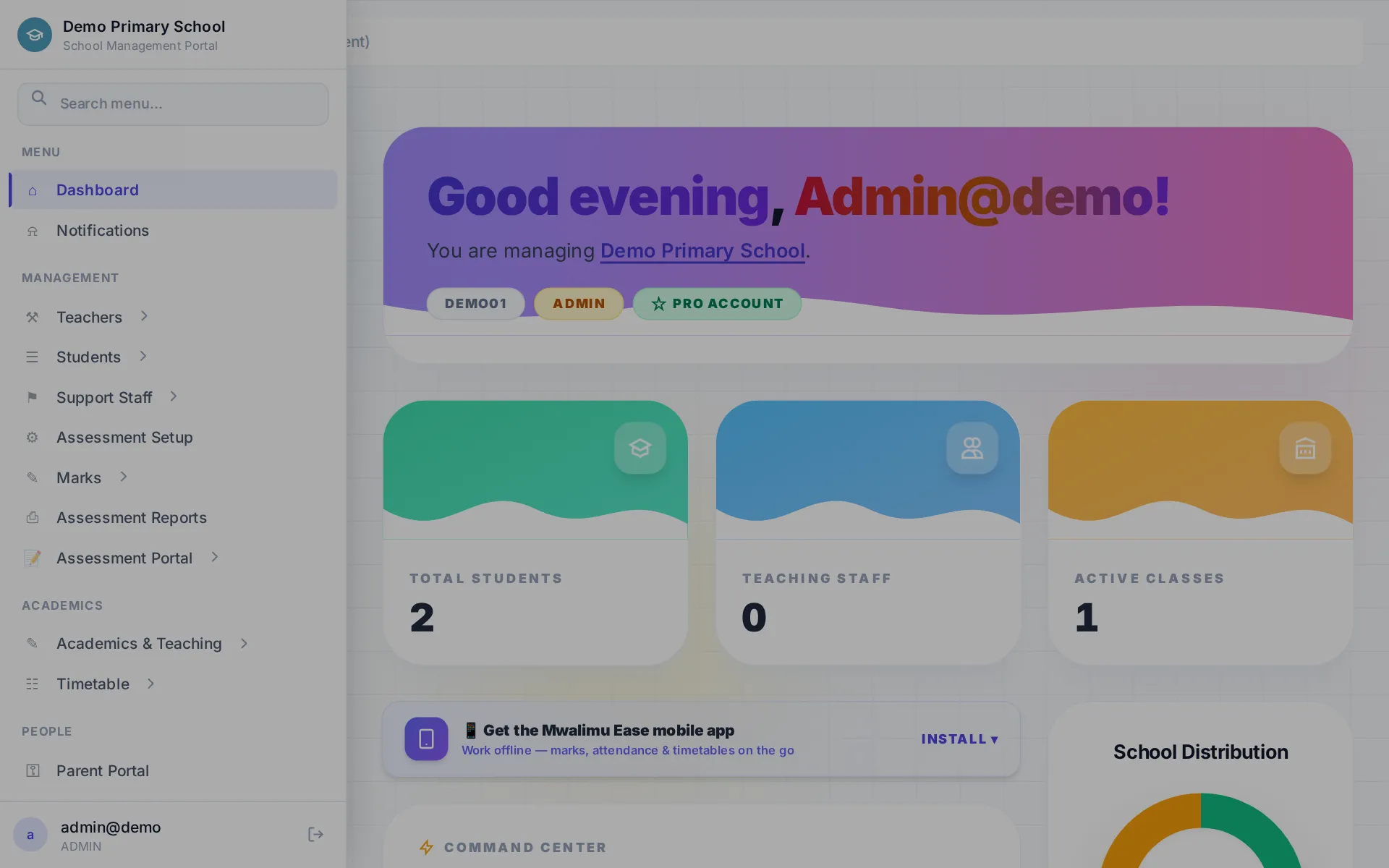Click the Teaching Staff card people icon
1389x868 pixels.
[x=972, y=448]
